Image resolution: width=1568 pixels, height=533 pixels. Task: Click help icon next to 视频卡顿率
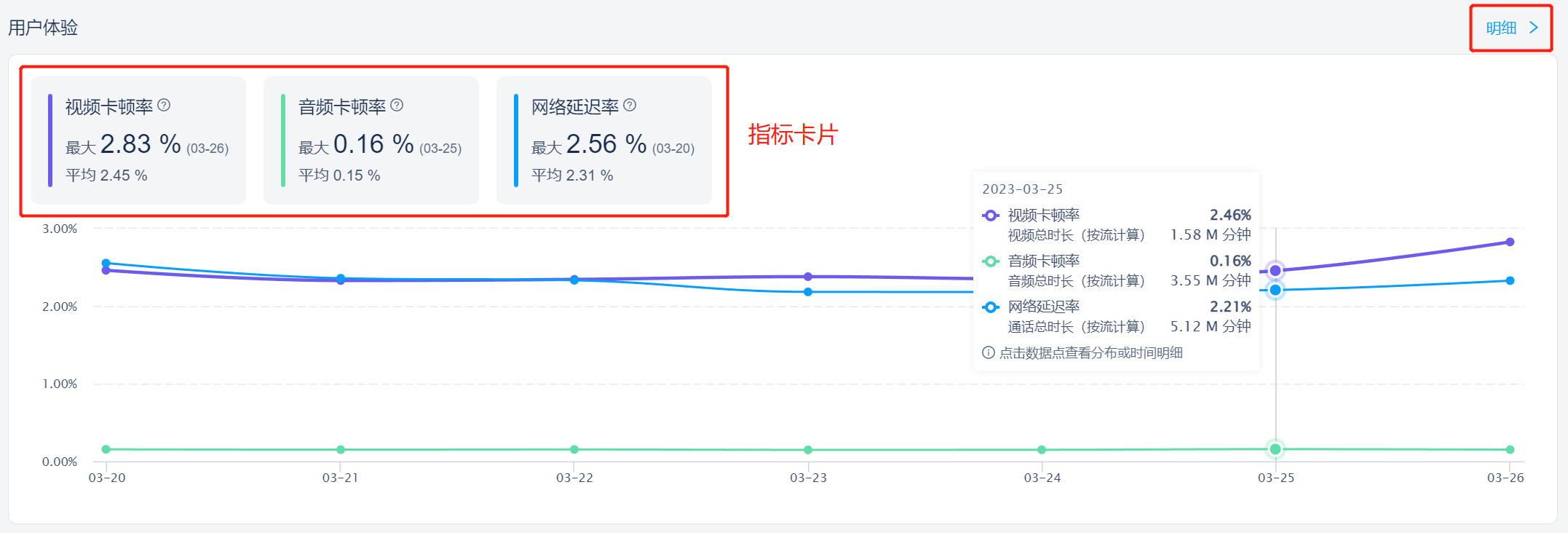(x=164, y=106)
